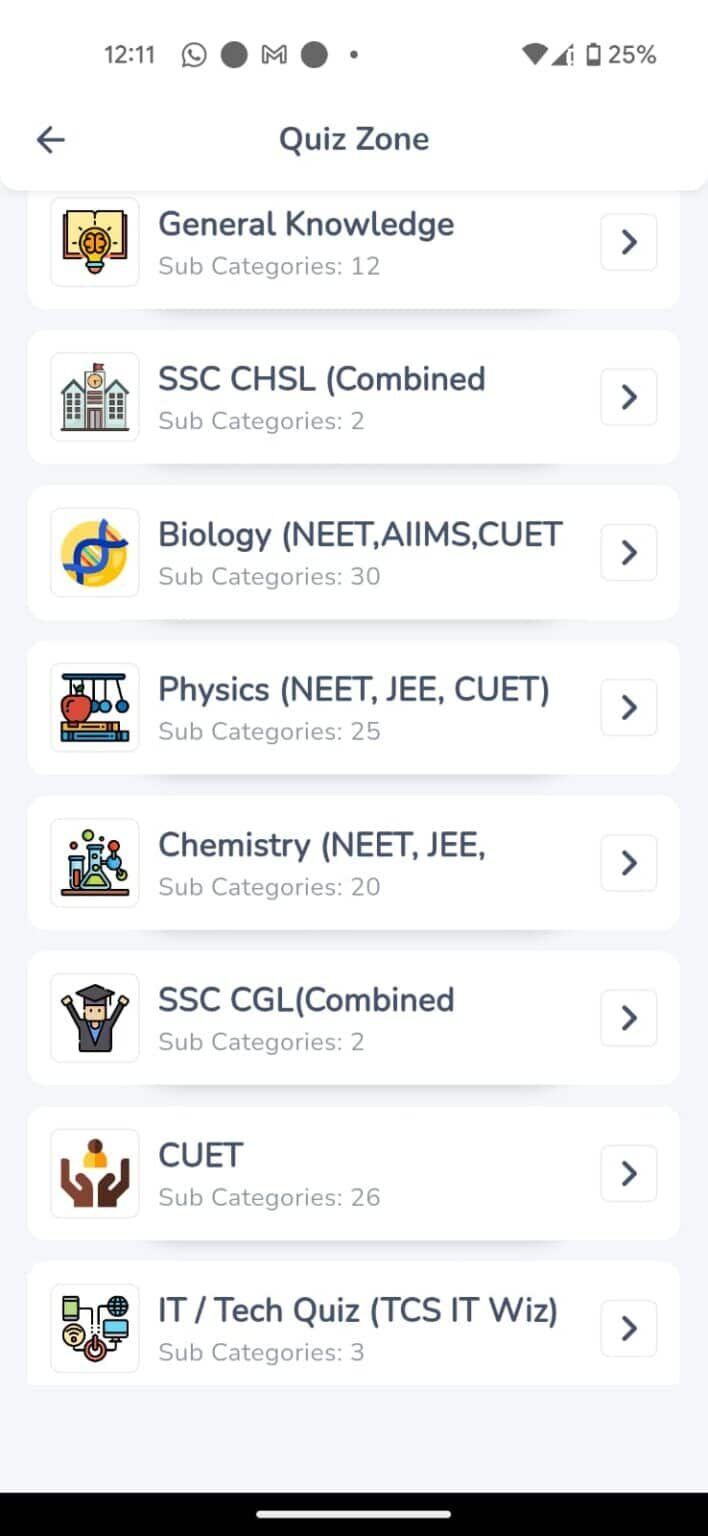Open the CUET category using the chevron
The image size is (708, 1536).
(628, 1173)
